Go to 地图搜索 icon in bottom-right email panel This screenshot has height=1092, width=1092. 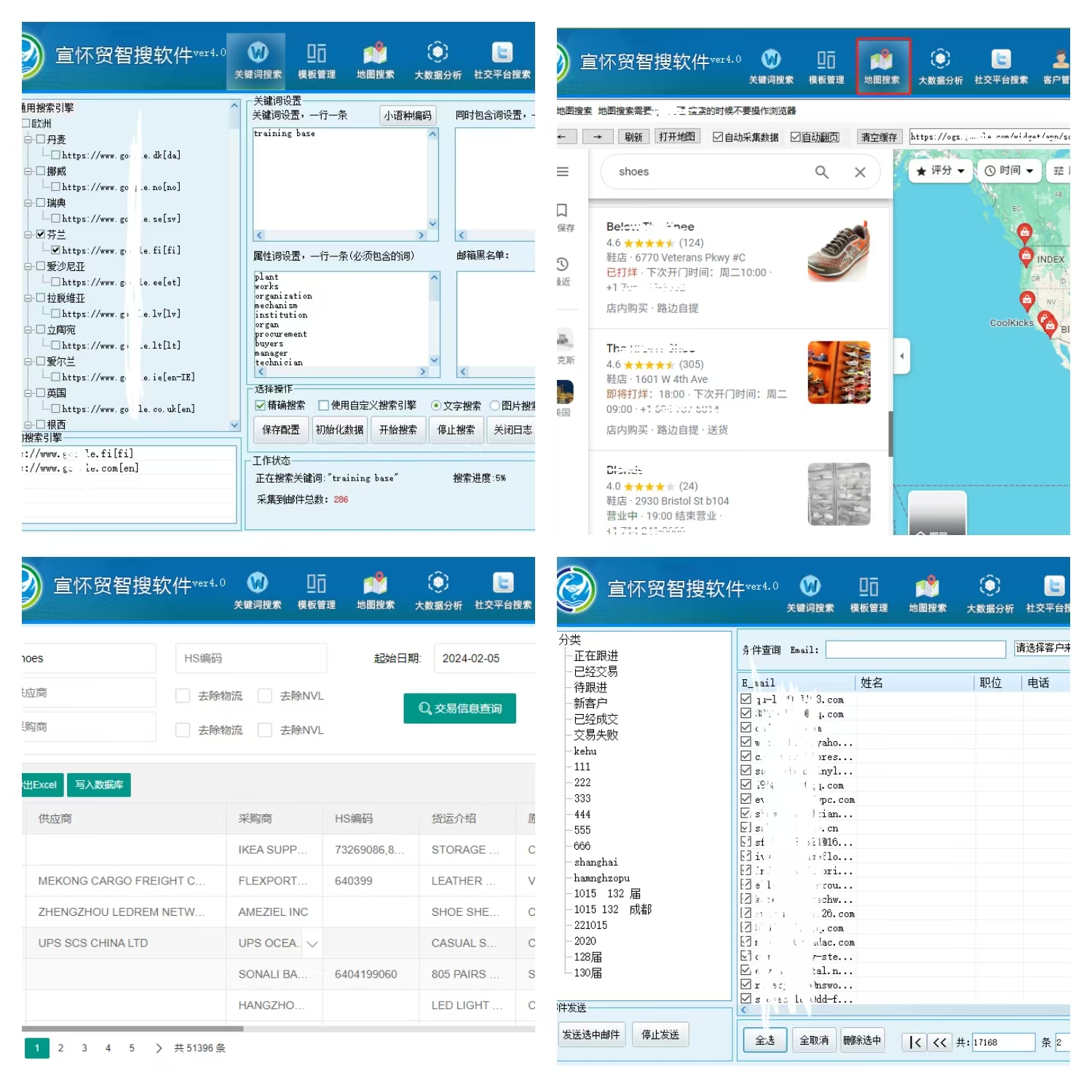pyautogui.click(x=927, y=593)
